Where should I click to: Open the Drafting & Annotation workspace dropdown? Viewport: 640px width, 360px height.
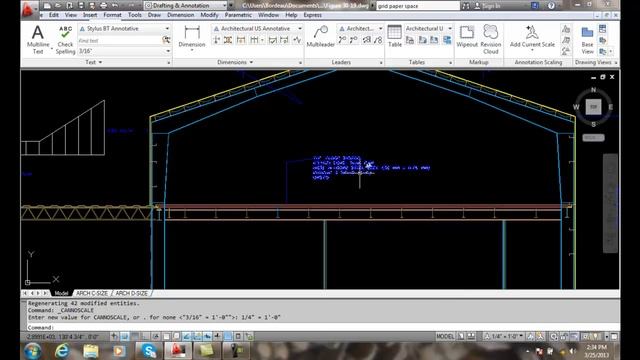186,6
